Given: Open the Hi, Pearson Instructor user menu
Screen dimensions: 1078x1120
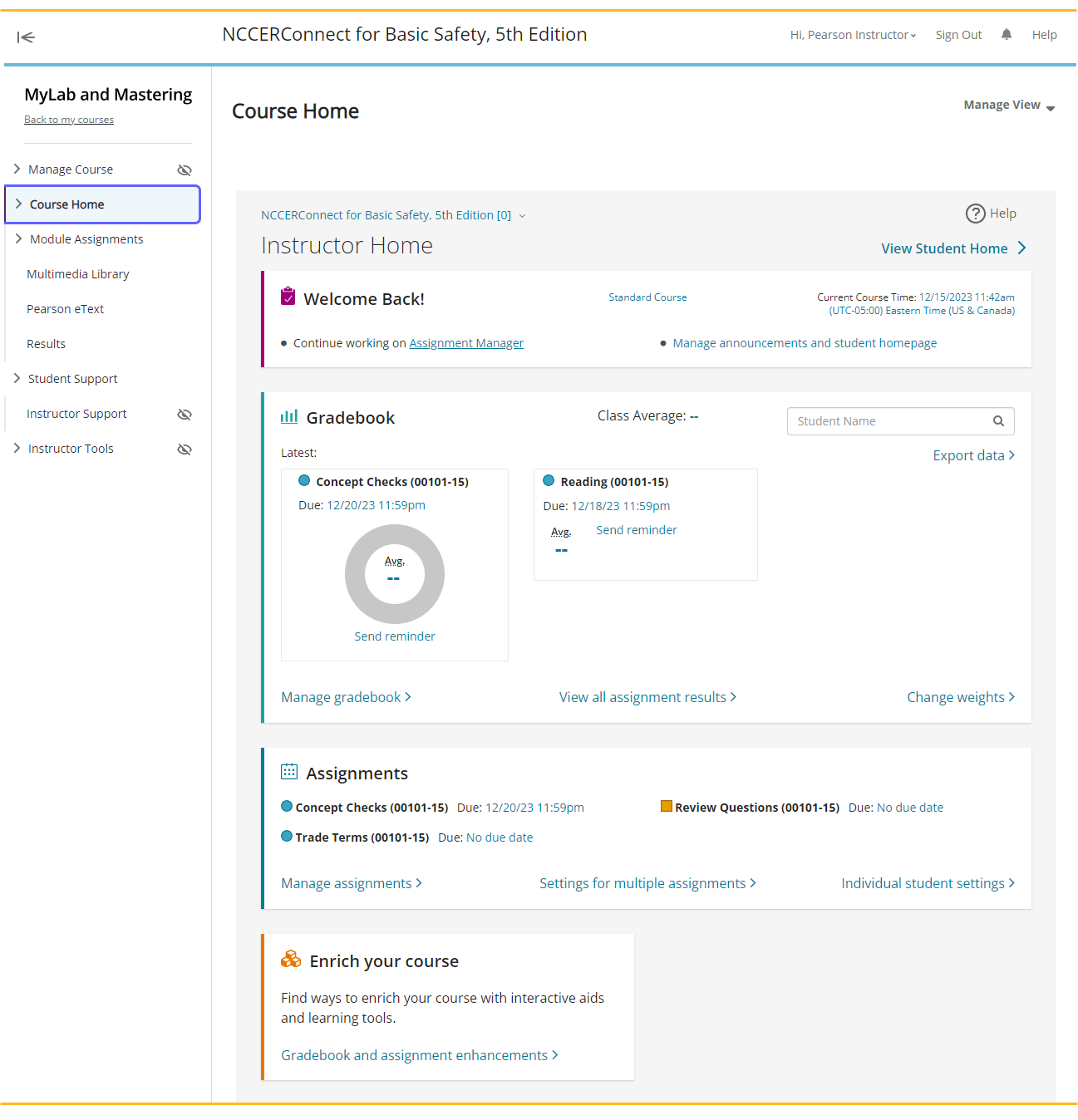Looking at the screenshot, I should coord(853,35).
